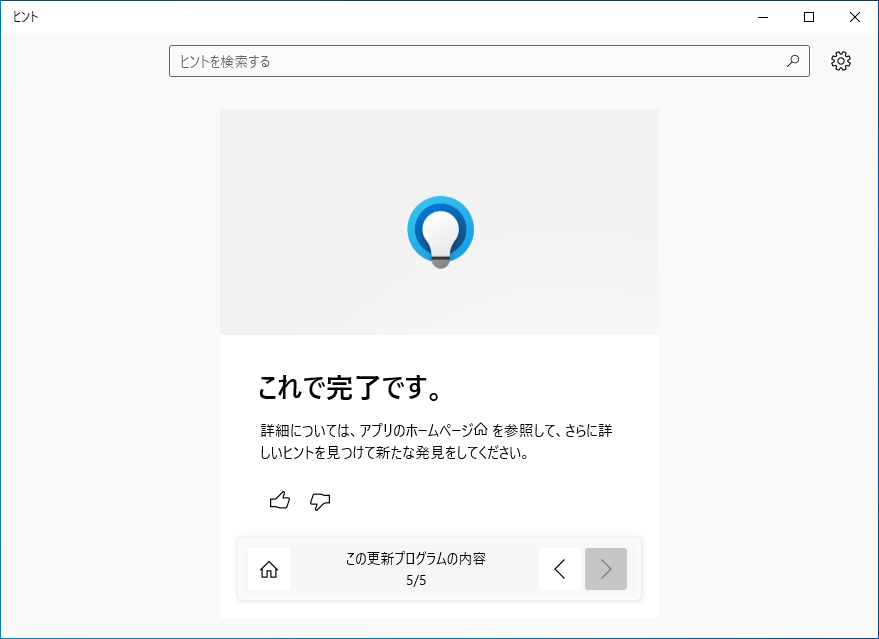Screen dimensions: 879x639
Task: Go back to the previous tip
Action: [x=560, y=569]
